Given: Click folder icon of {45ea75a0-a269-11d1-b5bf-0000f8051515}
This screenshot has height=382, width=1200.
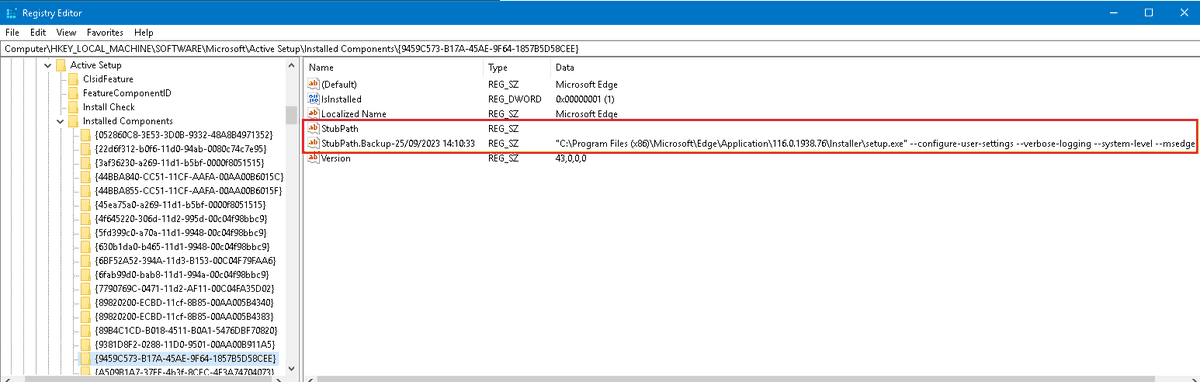Looking at the screenshot, I should pos(87,204).
